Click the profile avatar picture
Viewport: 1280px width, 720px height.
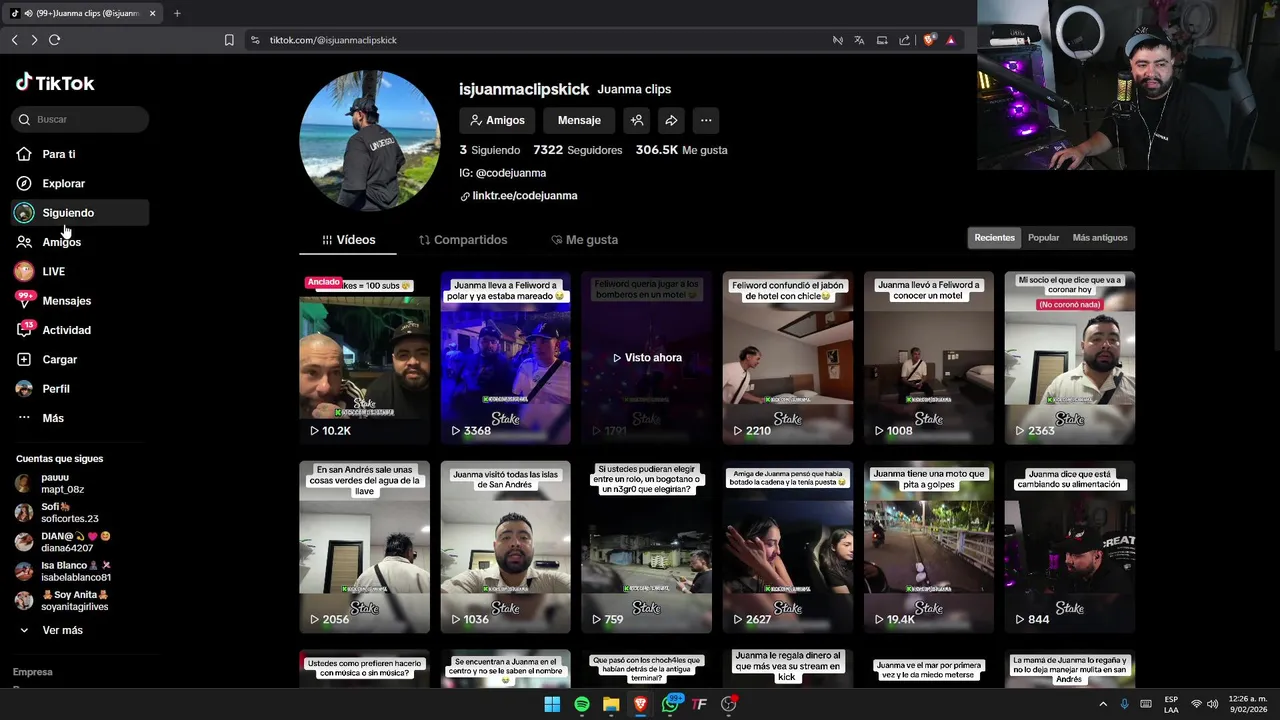click(x=370, y=140)
